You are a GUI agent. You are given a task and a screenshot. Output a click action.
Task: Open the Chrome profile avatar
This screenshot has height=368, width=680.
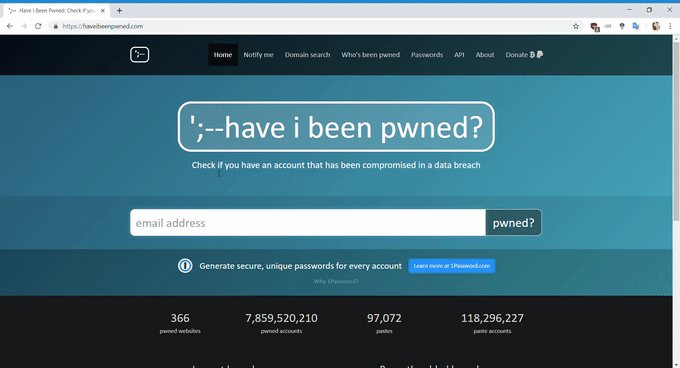656,26
